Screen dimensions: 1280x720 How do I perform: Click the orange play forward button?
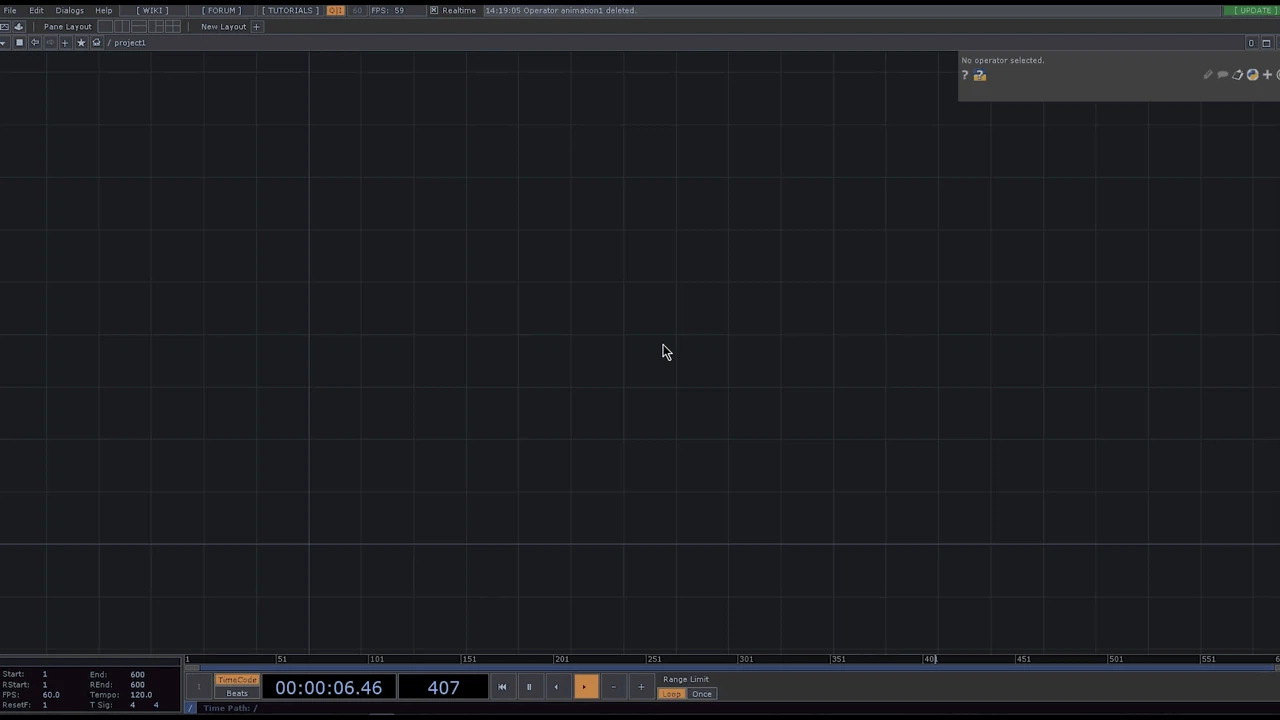(585, 687)
